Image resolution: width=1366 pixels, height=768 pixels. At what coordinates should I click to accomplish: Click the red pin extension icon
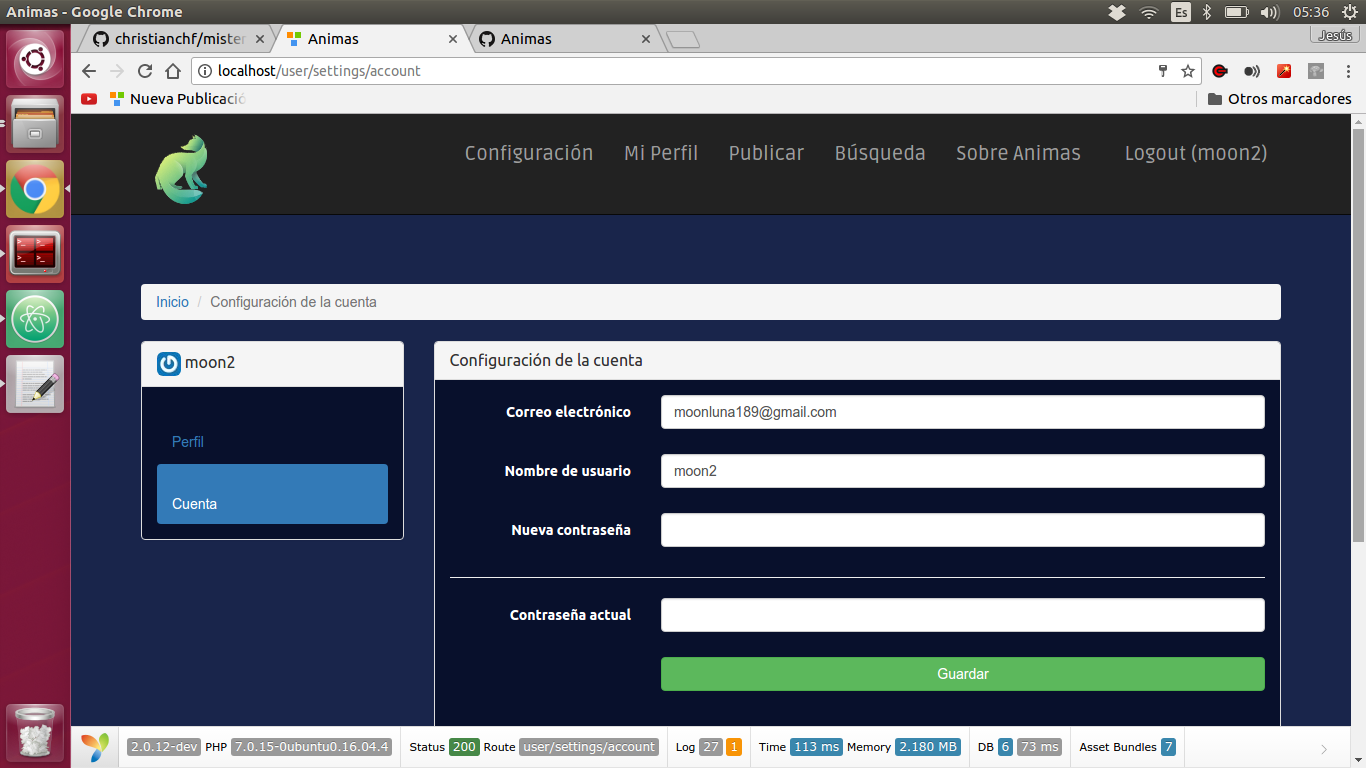click(x=1284, y=71)
